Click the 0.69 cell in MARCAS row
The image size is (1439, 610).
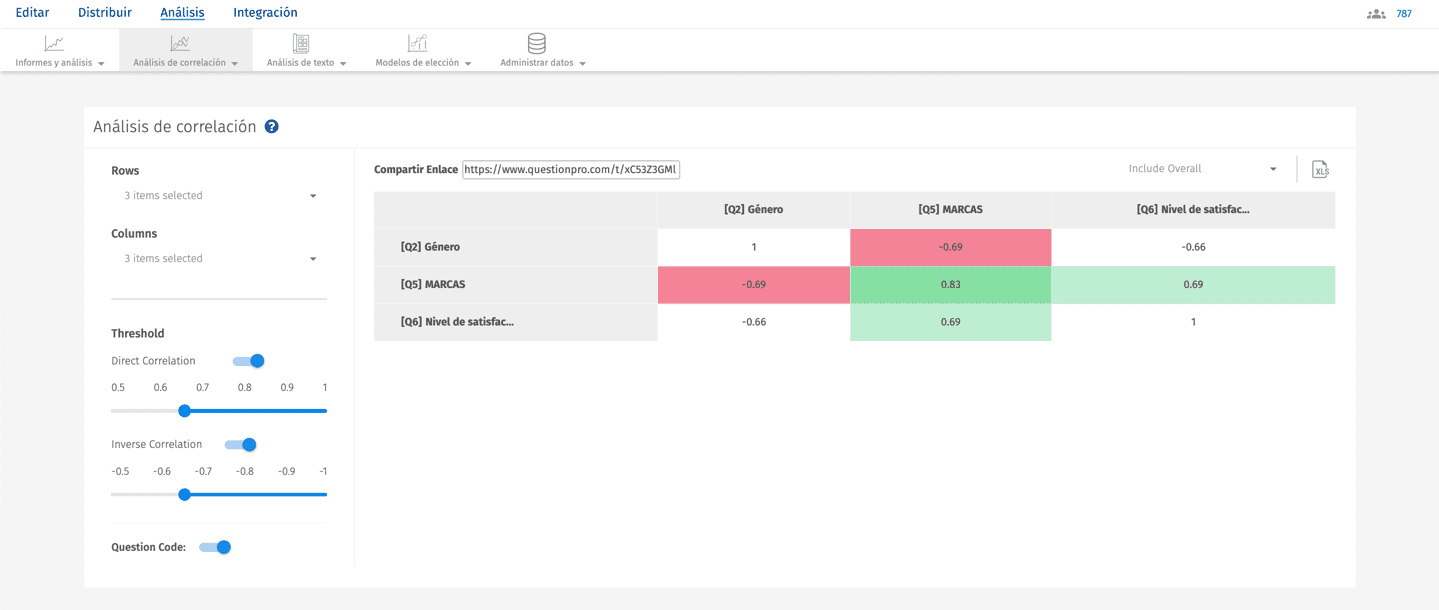pos(1193,285)
